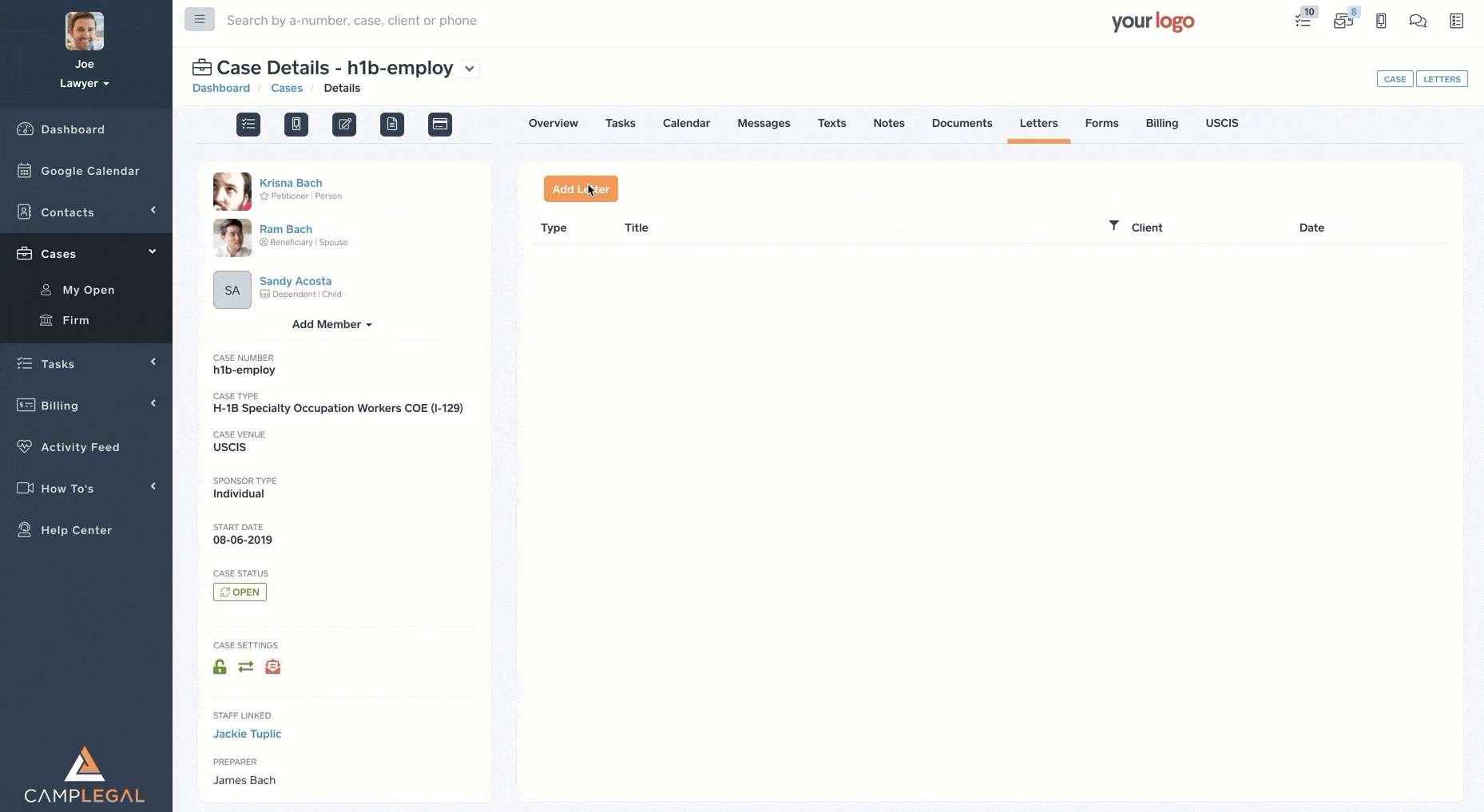The height and width of the screenshot is (812, 1484).
Task: Switch to the Documents tab
Action: coord(962,123)
